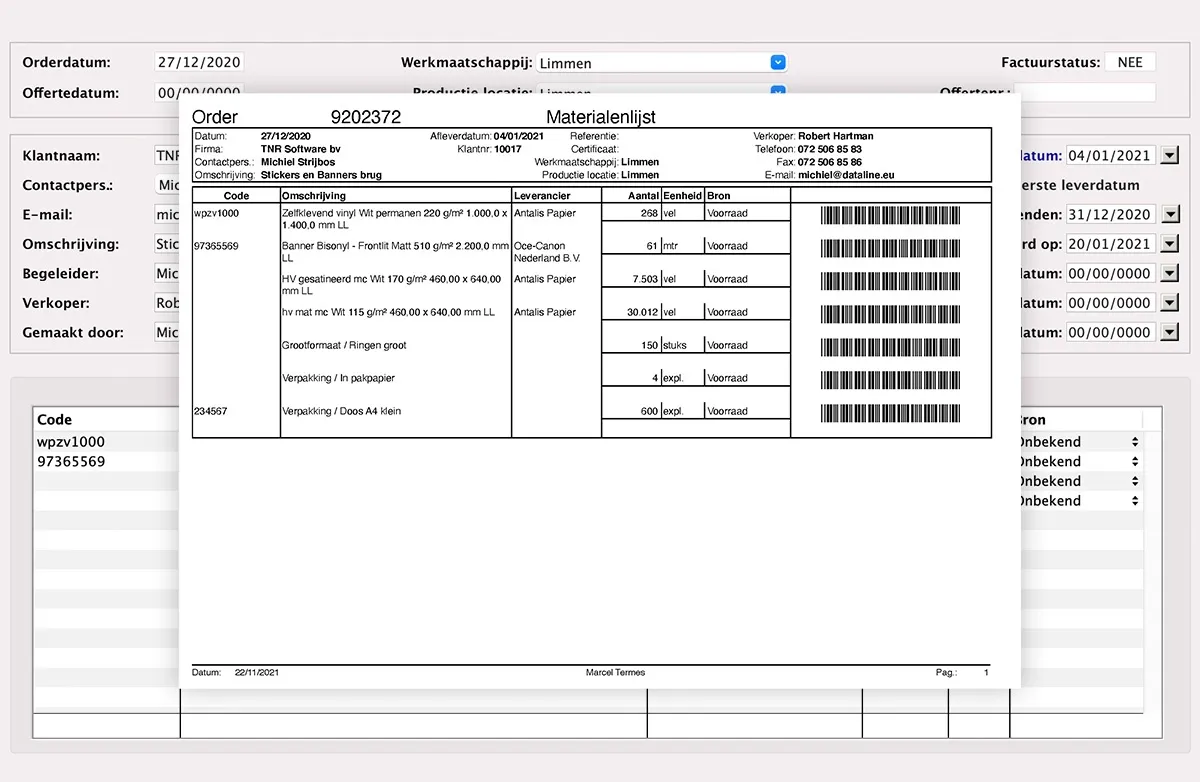This screenshot has width=1200, height=782.
Task: Click barcode for Zelfklevend vinyl Wit row
Action: coord(890,215)
